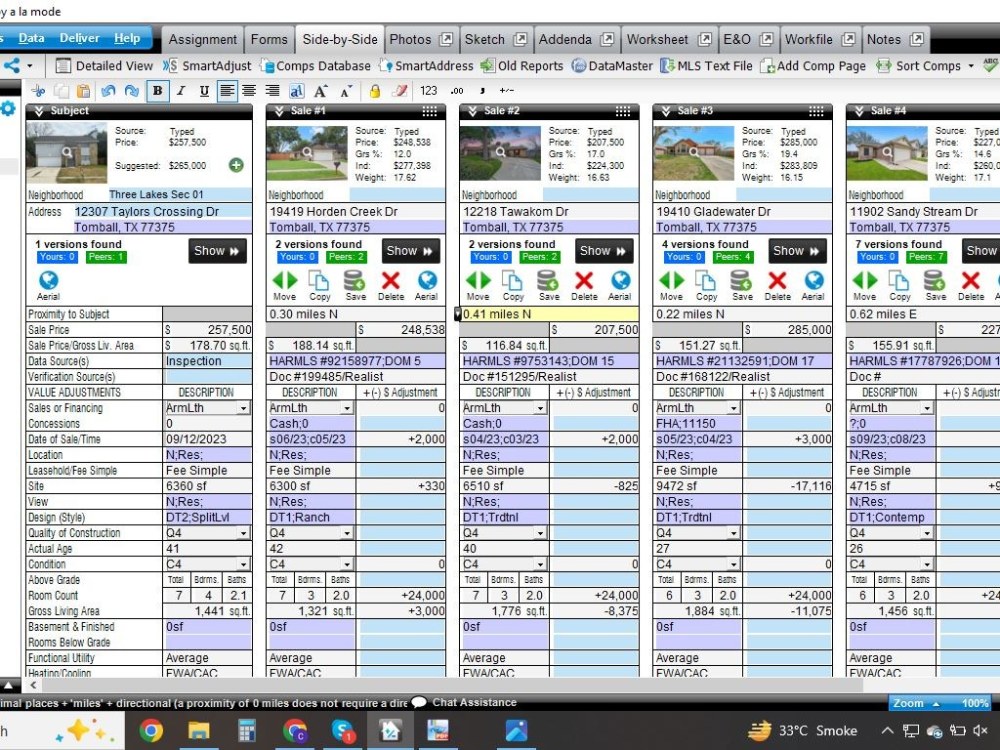
Task: Open Subject Condition C4 dropdown
Action: coord(244,564)
